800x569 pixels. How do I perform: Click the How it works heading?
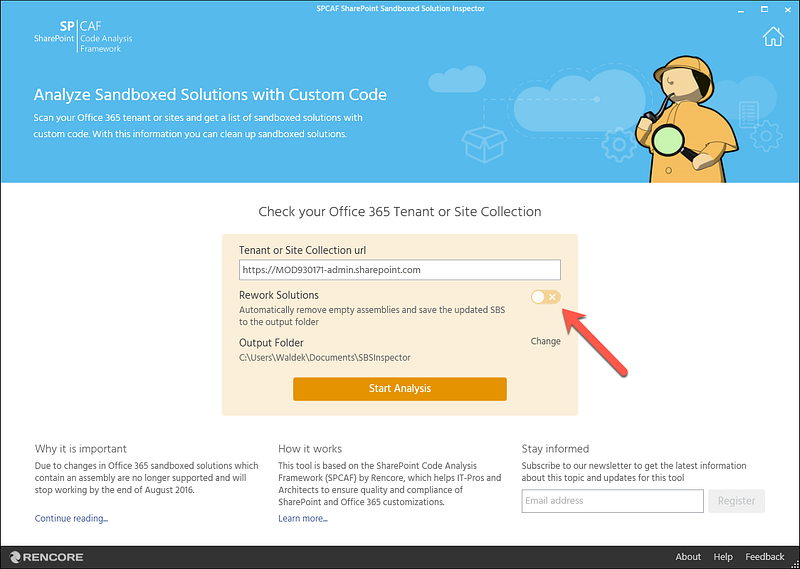pos(310,449)
